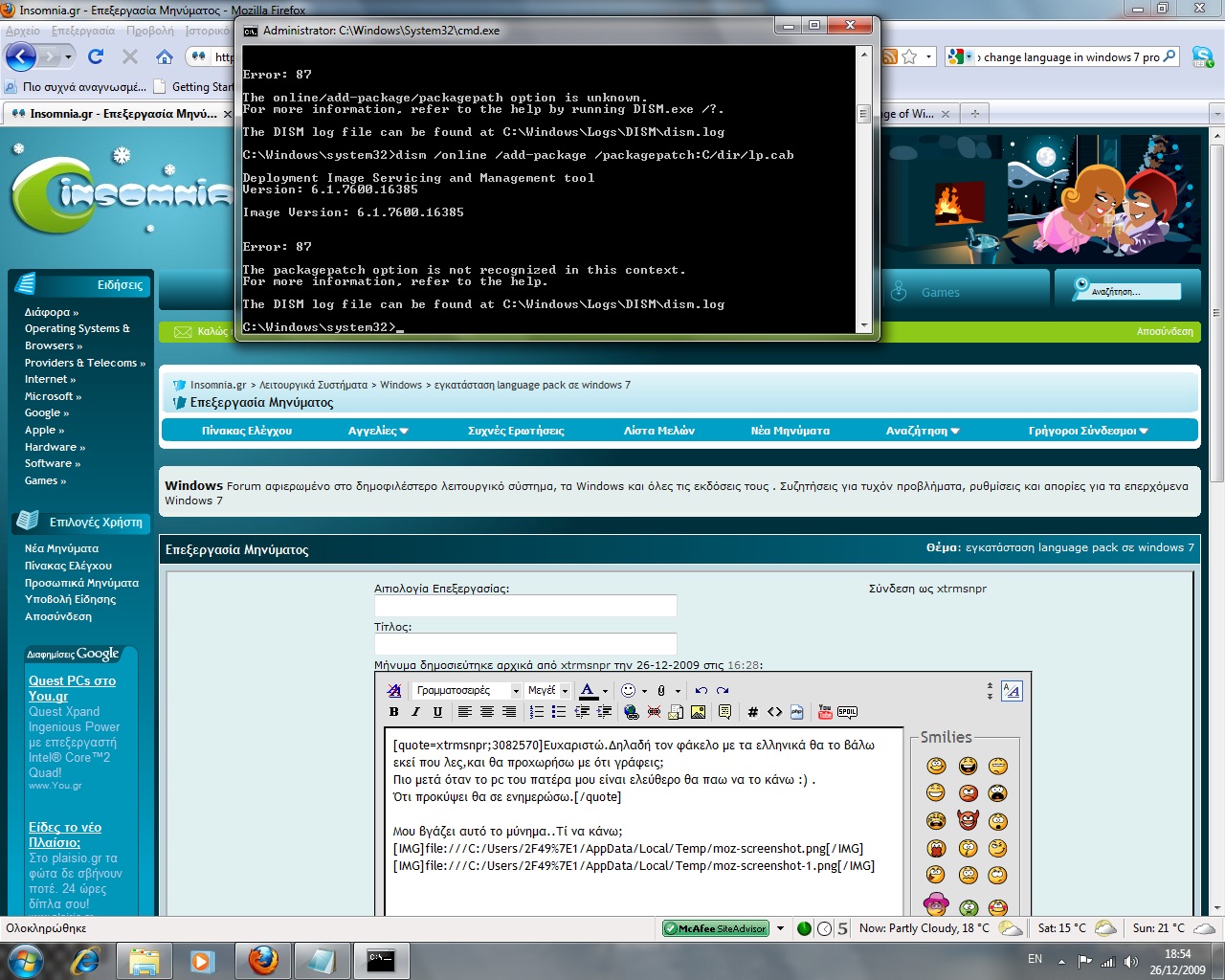This screenshot has width=1225, height=980.
Task: Toggle bold formatting in the message editor
Action: pyautogui.click(x=393, y=712)
